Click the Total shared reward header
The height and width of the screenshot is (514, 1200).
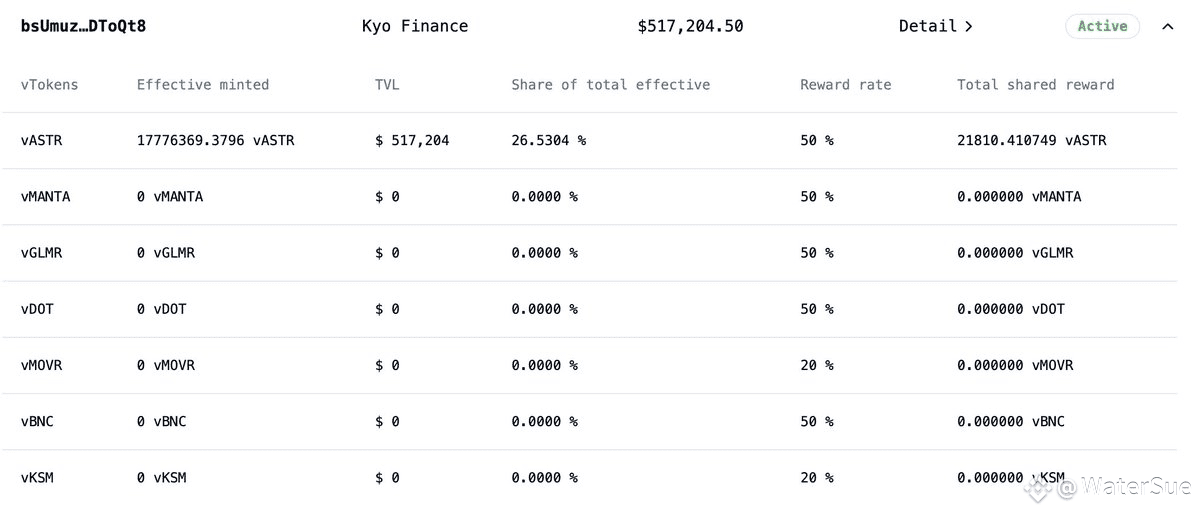[x=1035, y=85]
